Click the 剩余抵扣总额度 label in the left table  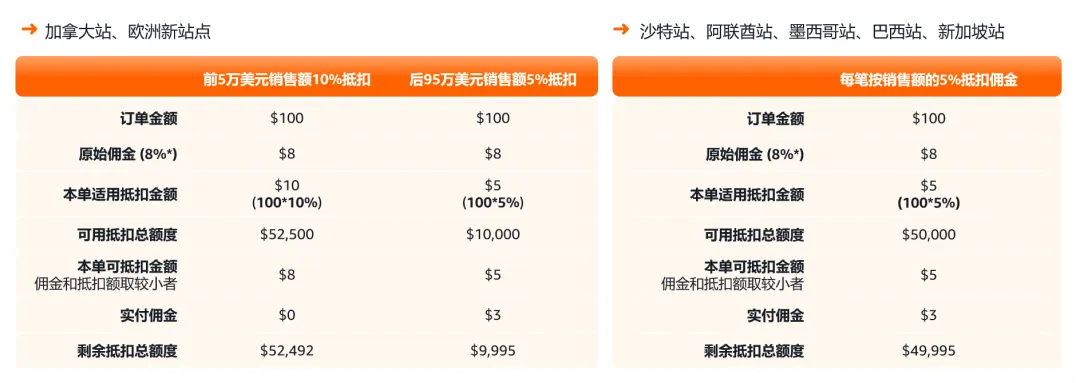click(x=128, y=351)
